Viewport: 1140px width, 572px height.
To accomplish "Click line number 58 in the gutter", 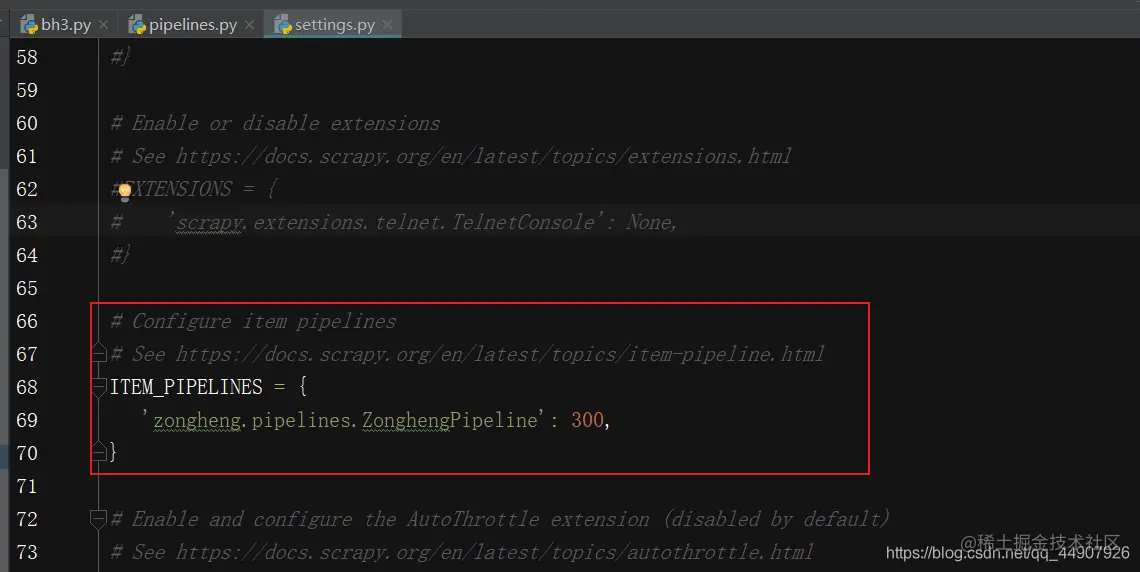I will click(27, 57).
